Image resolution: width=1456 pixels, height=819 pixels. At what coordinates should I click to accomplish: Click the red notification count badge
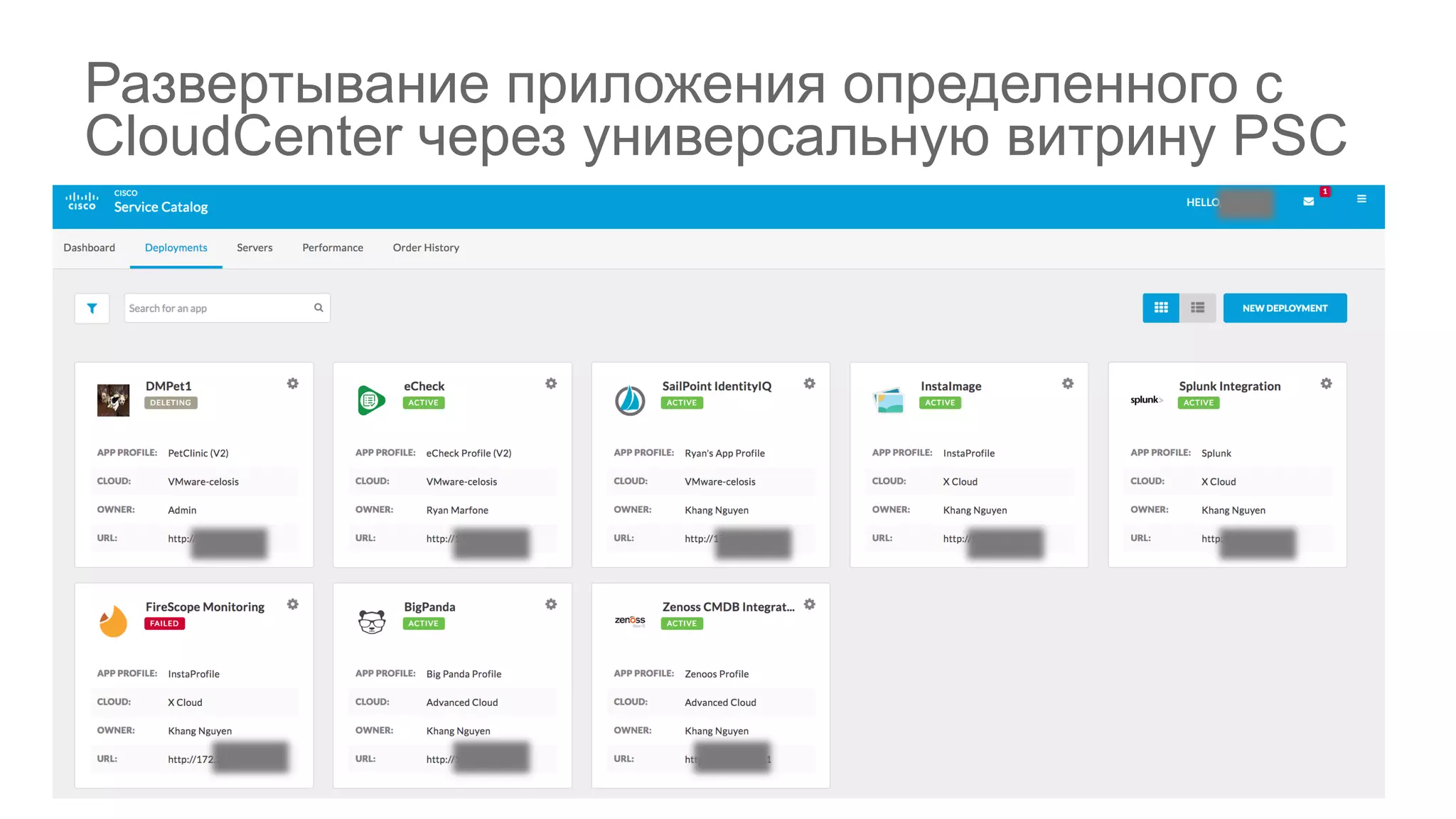click(x=1325, y=191)
